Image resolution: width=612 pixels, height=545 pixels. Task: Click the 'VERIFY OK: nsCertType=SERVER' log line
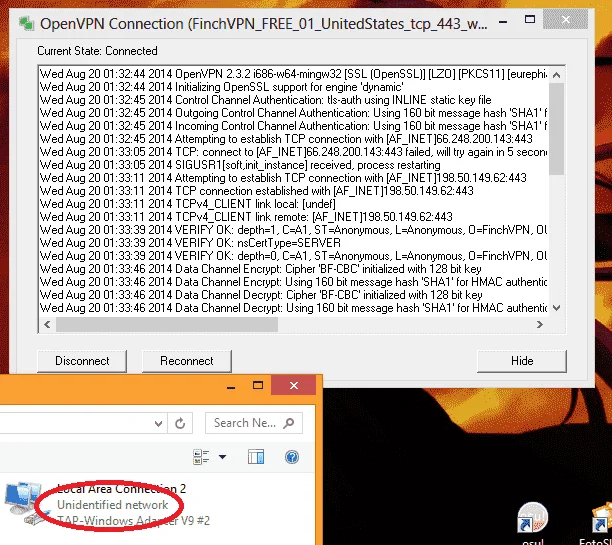coord(190,243)
